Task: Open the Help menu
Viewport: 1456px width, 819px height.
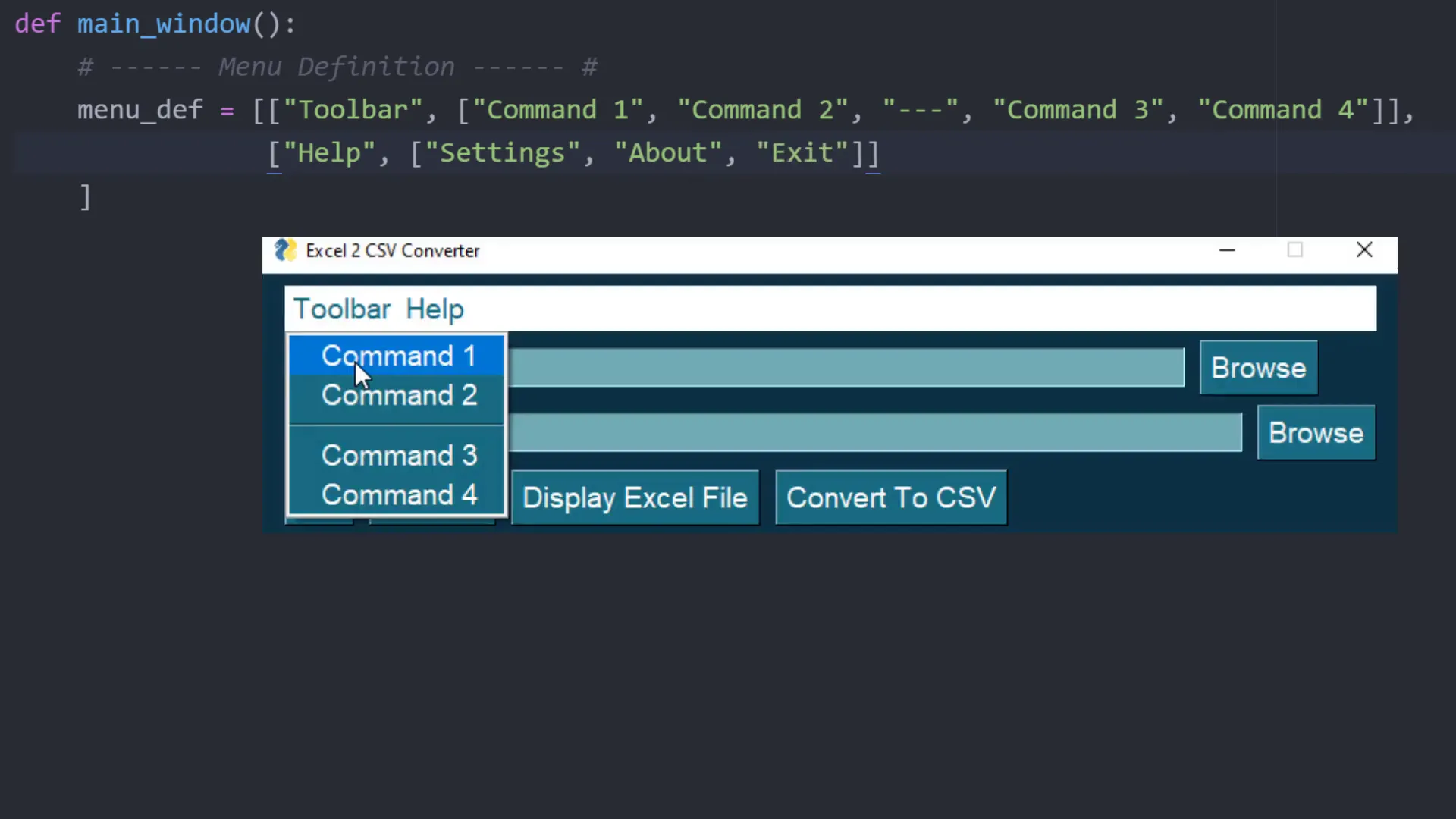Action: (x=434, y=309)
